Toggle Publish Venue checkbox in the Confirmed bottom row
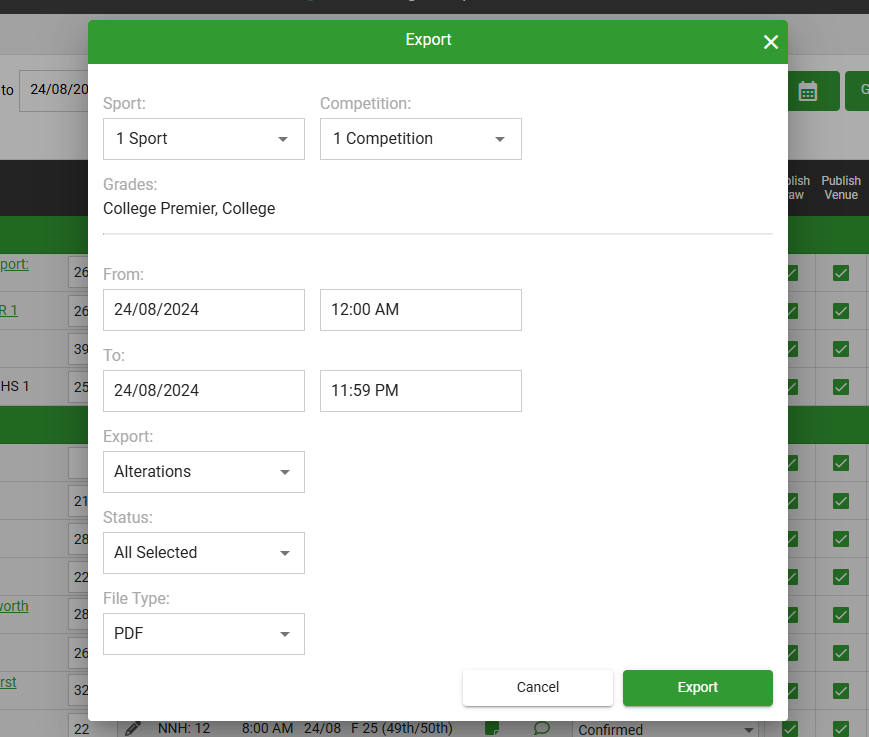The width and height of the screenshot is (869, 737). (841, 729)
